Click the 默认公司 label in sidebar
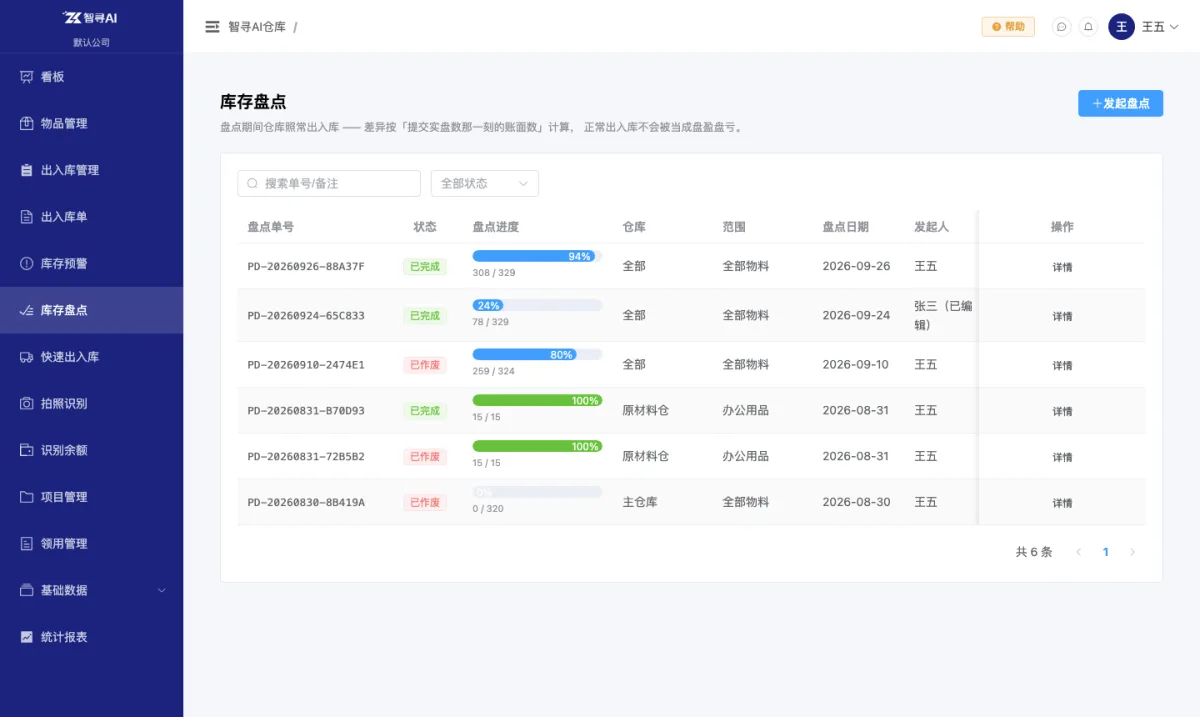The image size is (1200, 717). coord(91,42)
